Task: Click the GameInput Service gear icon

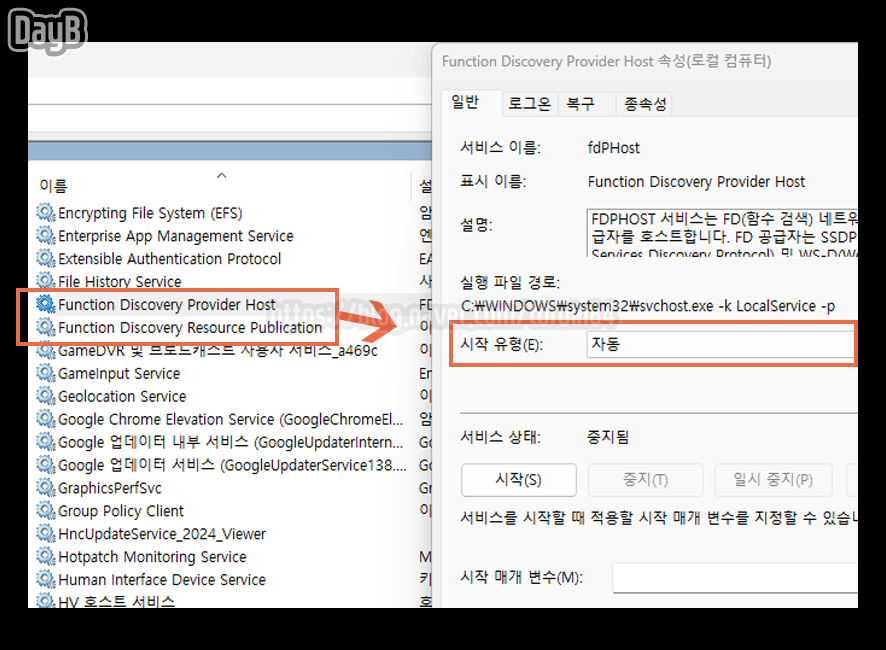Action: click(x=44, y=373)
